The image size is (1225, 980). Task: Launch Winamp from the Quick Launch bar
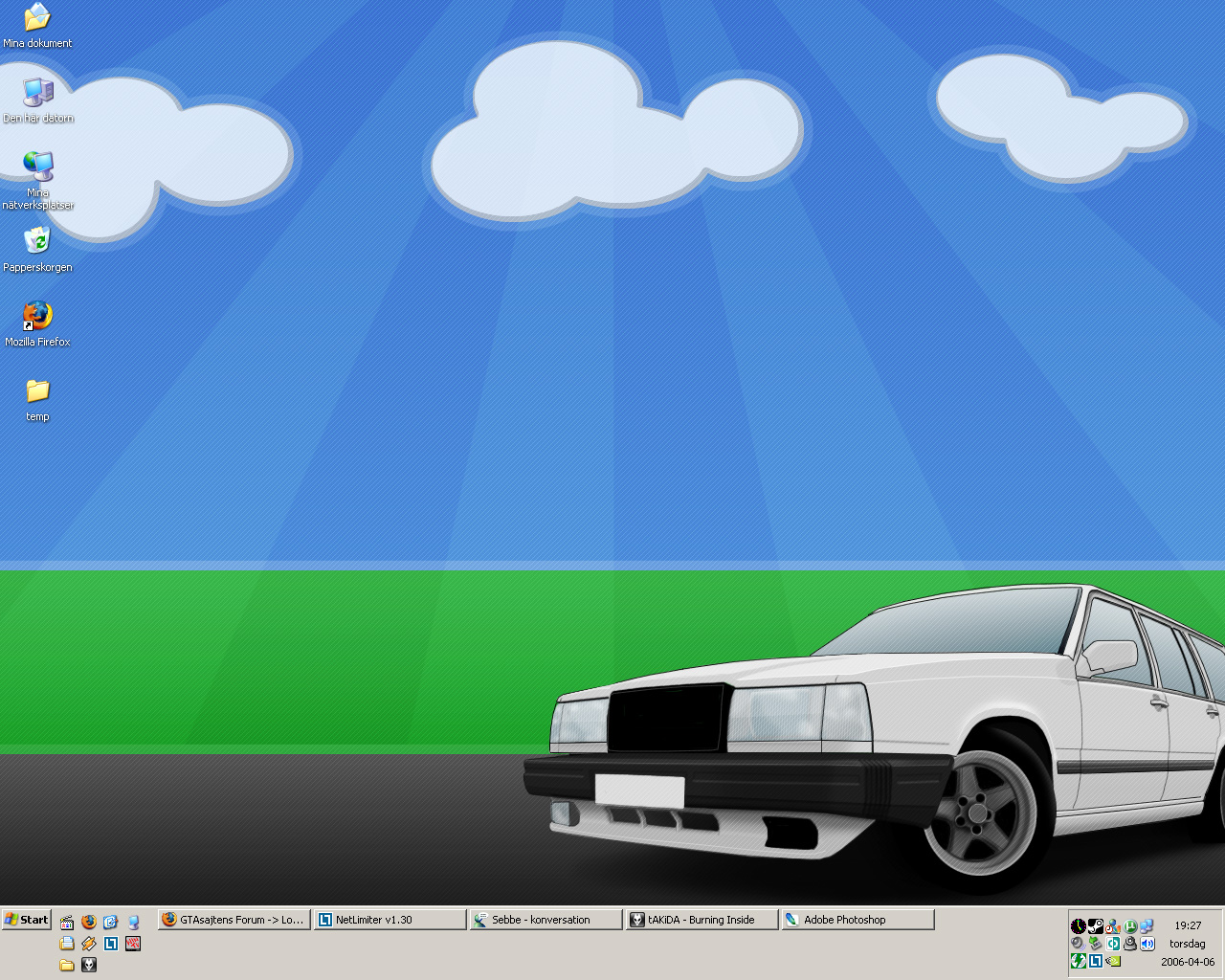click(x=89, y=944)
